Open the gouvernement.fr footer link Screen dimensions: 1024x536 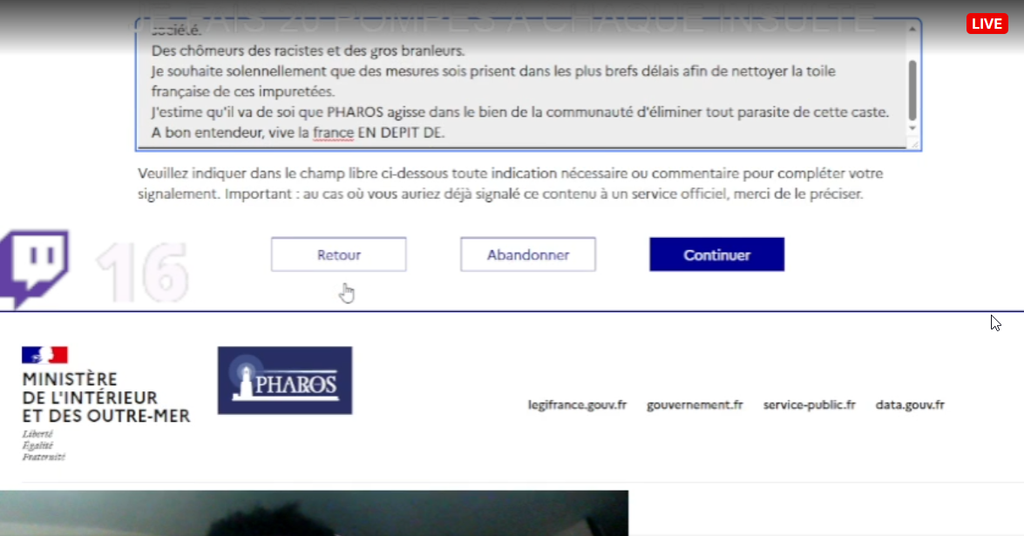point(695,405)
